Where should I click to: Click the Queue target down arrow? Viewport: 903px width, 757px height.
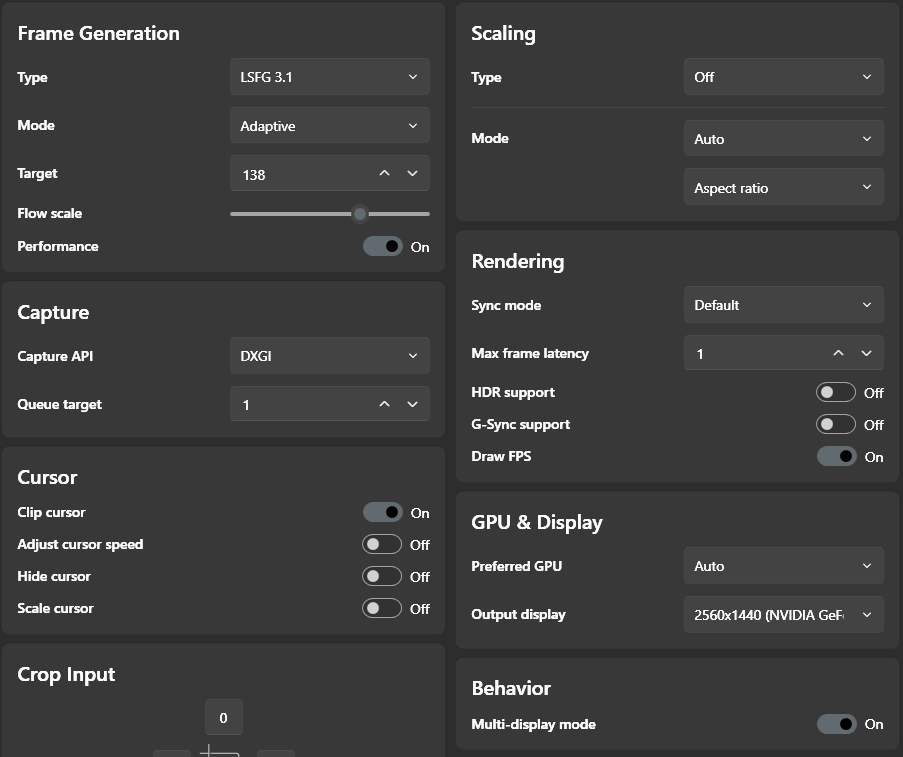point(413,404)
